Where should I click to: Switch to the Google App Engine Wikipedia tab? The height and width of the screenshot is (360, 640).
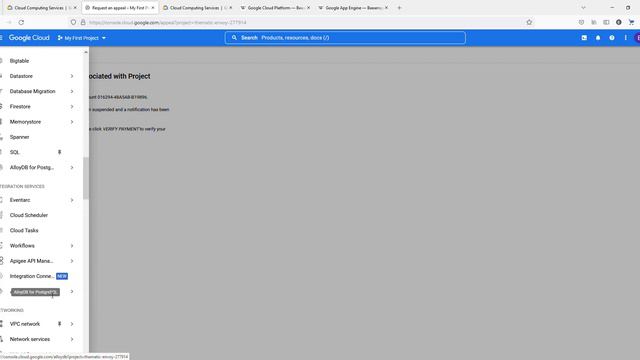pos(353,8)
